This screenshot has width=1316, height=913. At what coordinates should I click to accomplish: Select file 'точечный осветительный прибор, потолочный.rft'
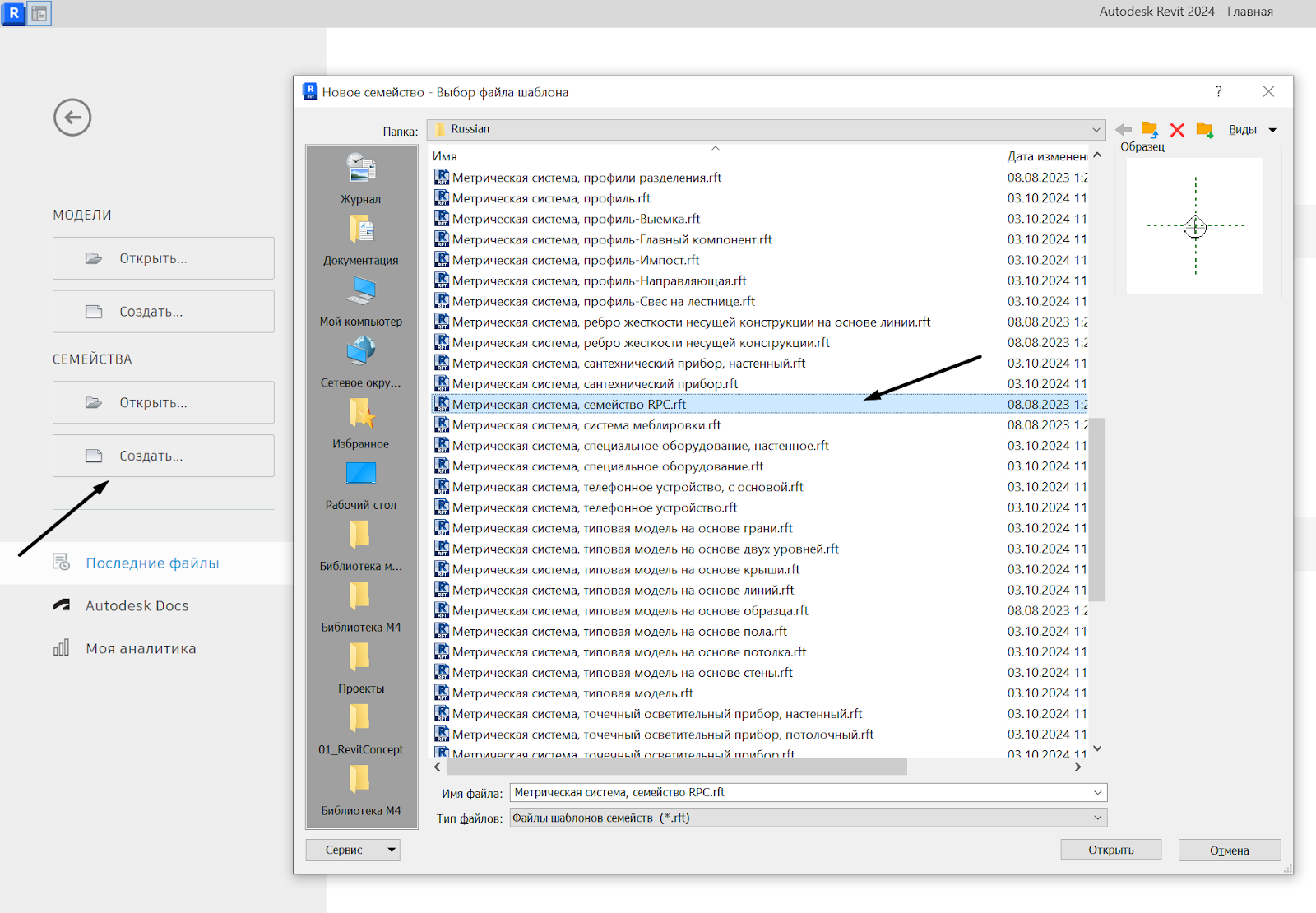pyautogui.click(x=663, y=735)
